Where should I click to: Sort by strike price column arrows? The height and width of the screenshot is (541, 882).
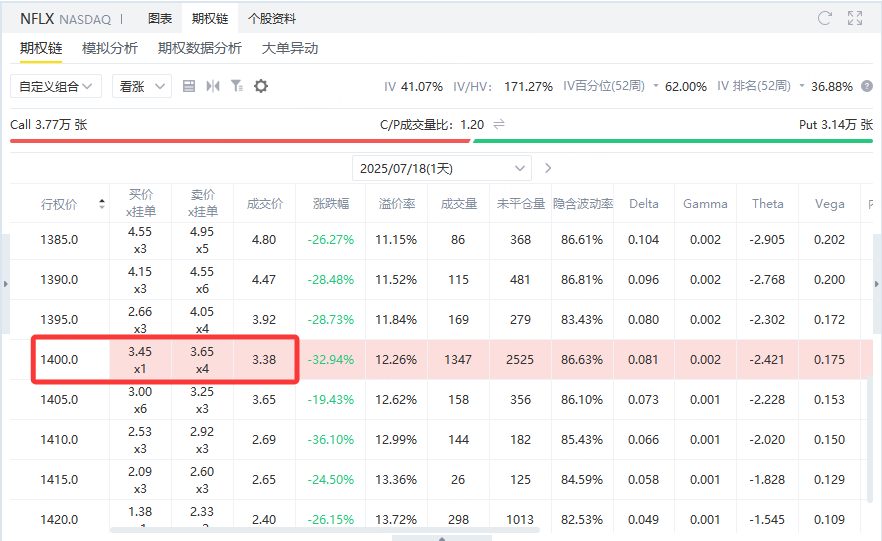click(102, 204)
